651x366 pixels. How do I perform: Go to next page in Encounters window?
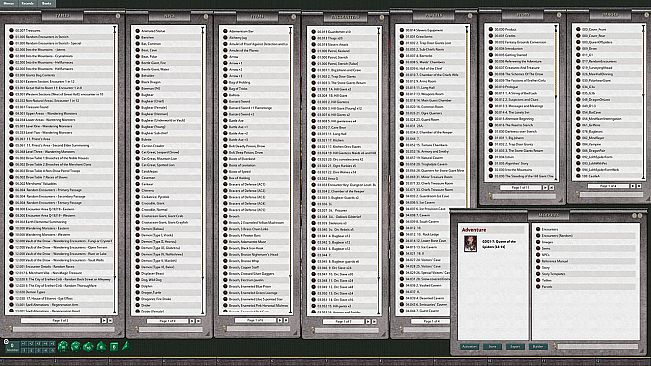[x=368, y=321]
